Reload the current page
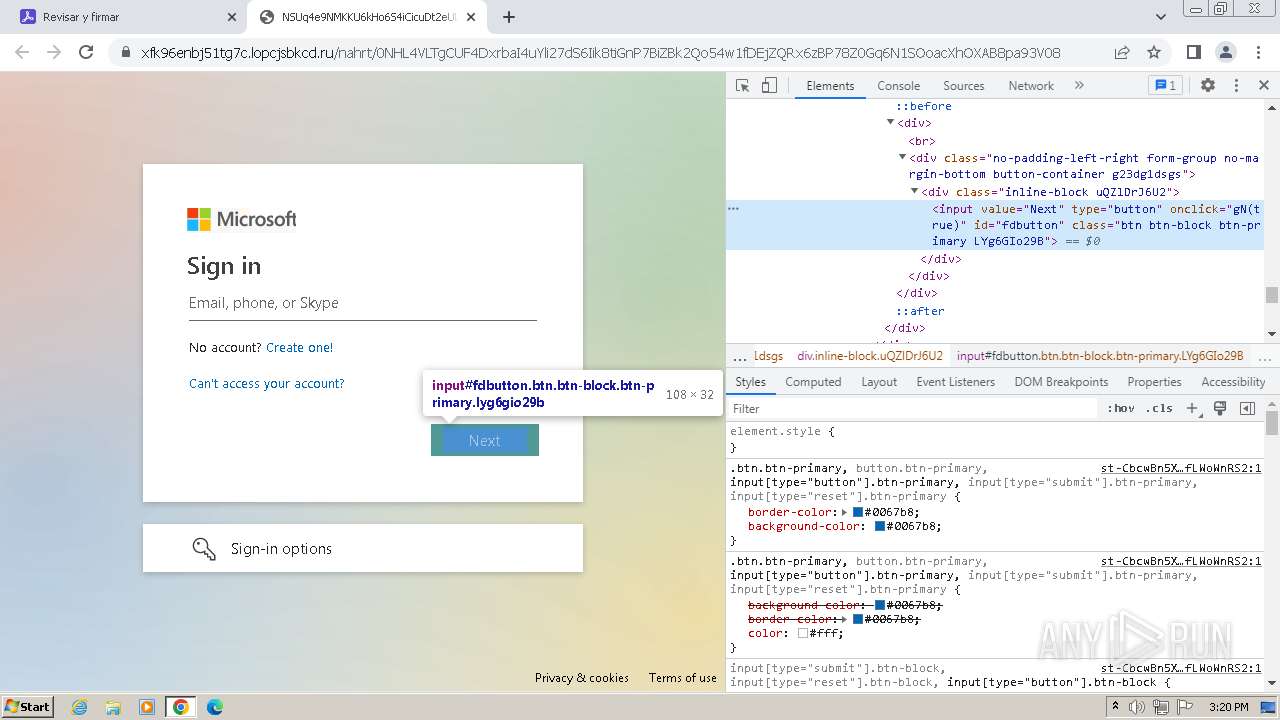 click(86, 53)
